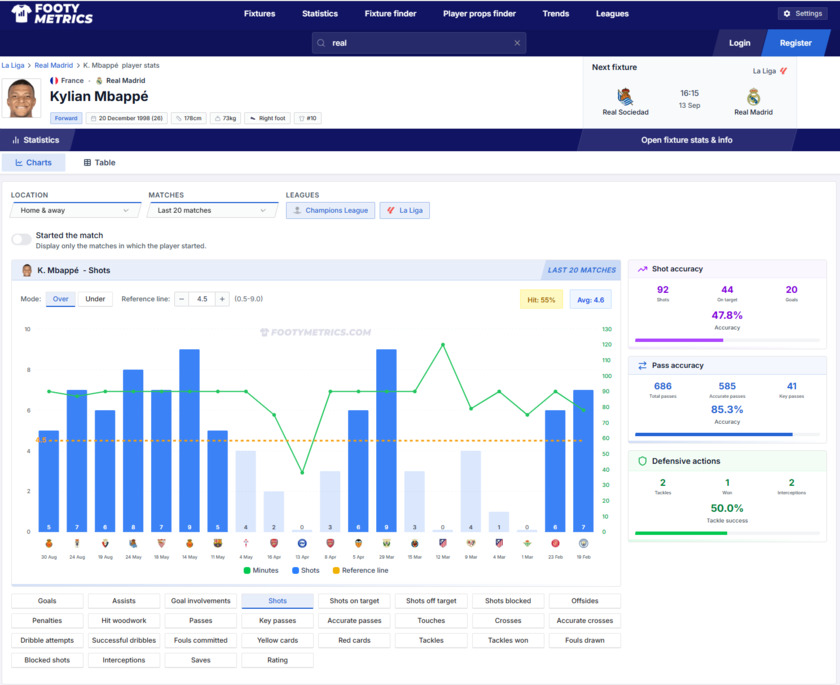The height and width of the screenshot is (685, 840).
Task: Enable the Started the match toggle
Action: pos(21,240)
